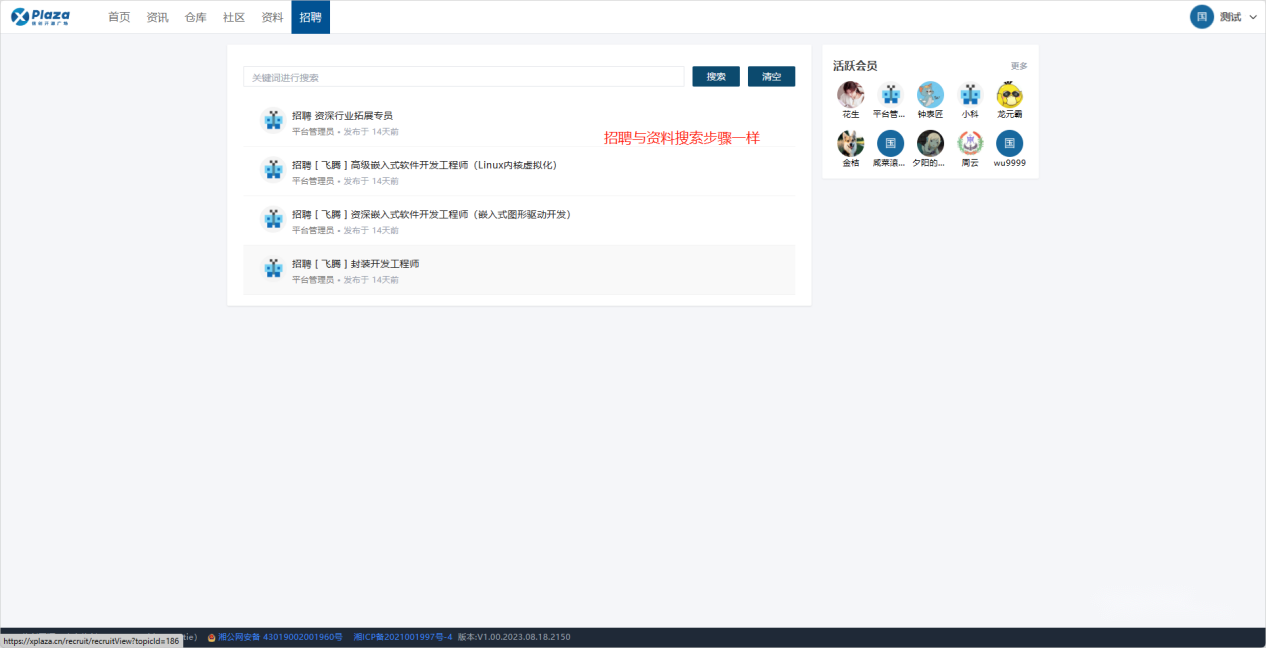Open 夕阳的... member avatar
Viewport: 1266px width, 648px height.
(x=930, y=143)
